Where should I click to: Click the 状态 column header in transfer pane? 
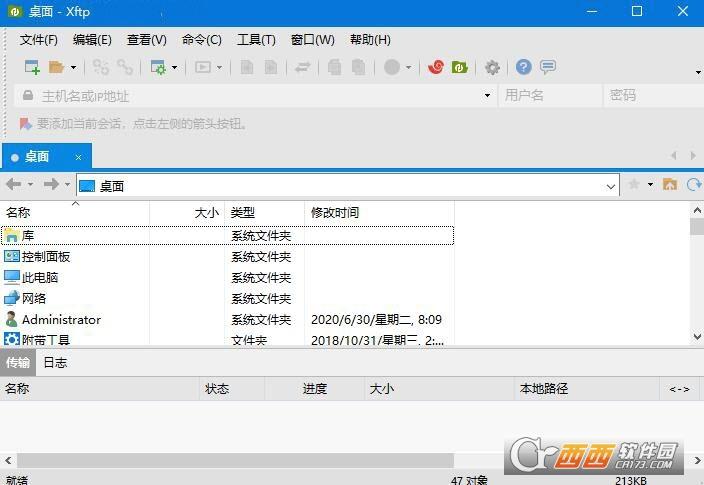tap(232, 388)
